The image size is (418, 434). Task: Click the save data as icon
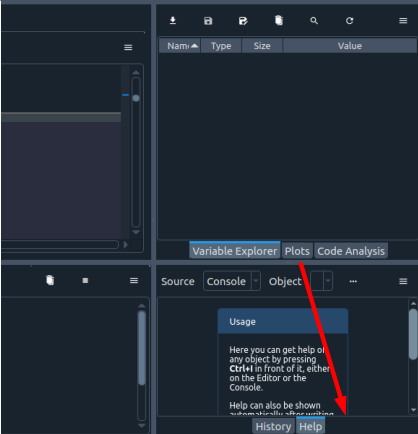243,21
